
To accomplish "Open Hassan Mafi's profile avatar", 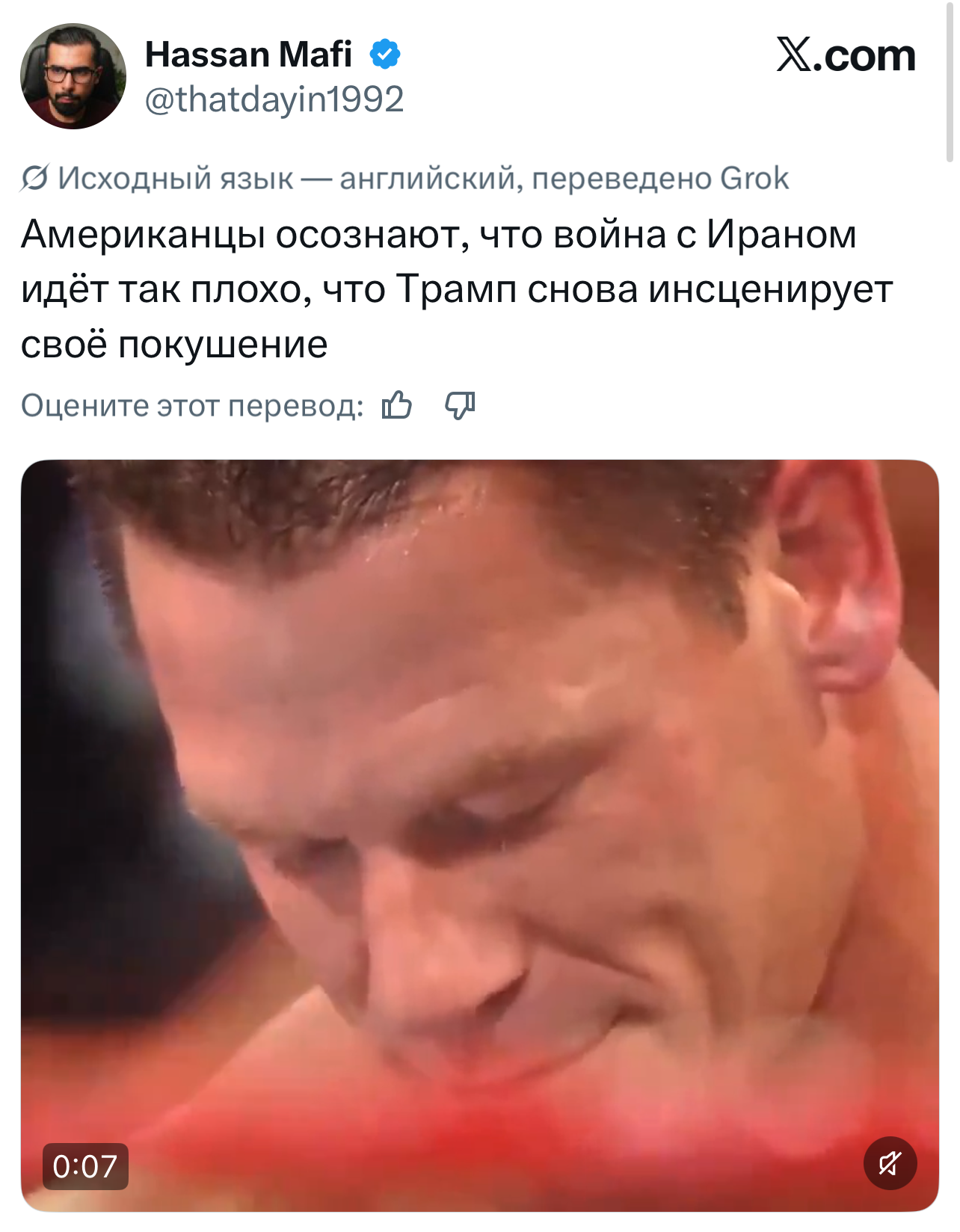I will pyautogui.click(x=73, y=76).
